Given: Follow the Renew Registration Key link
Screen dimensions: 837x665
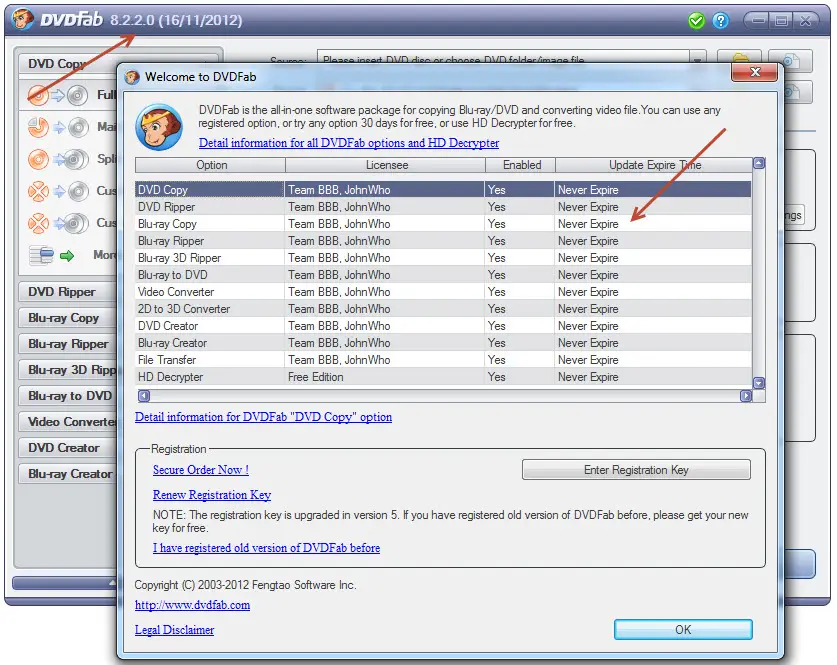Looking at the screenshot, I should coord(212,495).
